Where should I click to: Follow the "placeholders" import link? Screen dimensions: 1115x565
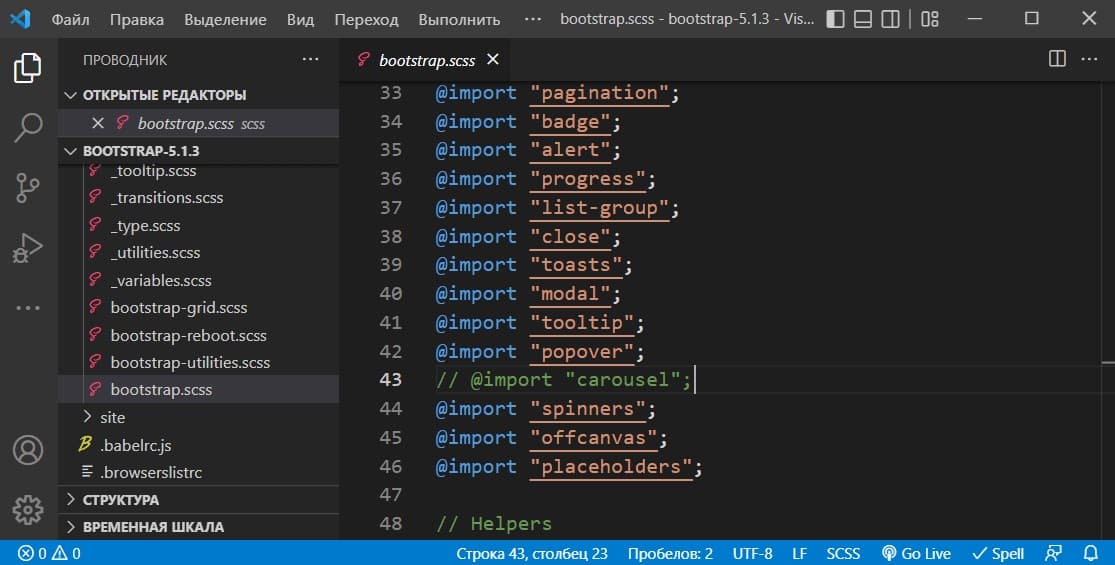point(612,467)
